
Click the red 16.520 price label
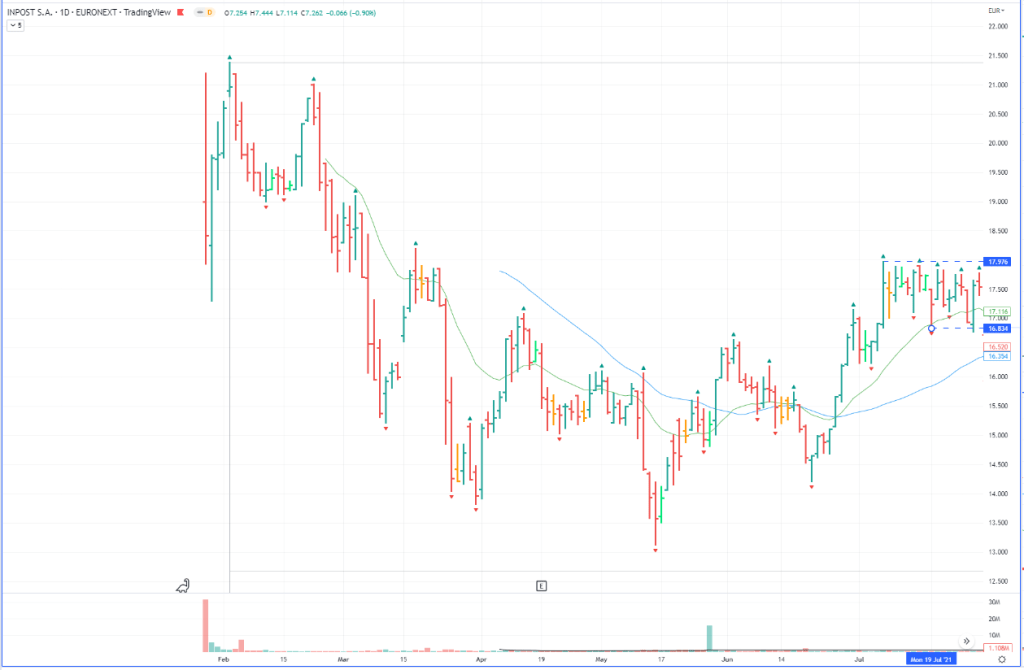coord(997,346)
